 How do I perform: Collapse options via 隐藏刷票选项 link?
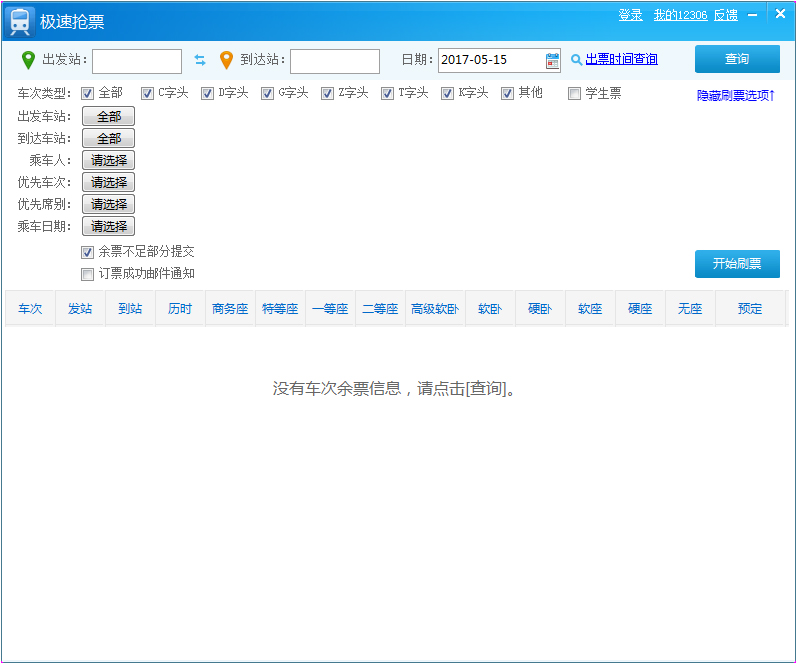pyautogui.click(x=736, y=96)
